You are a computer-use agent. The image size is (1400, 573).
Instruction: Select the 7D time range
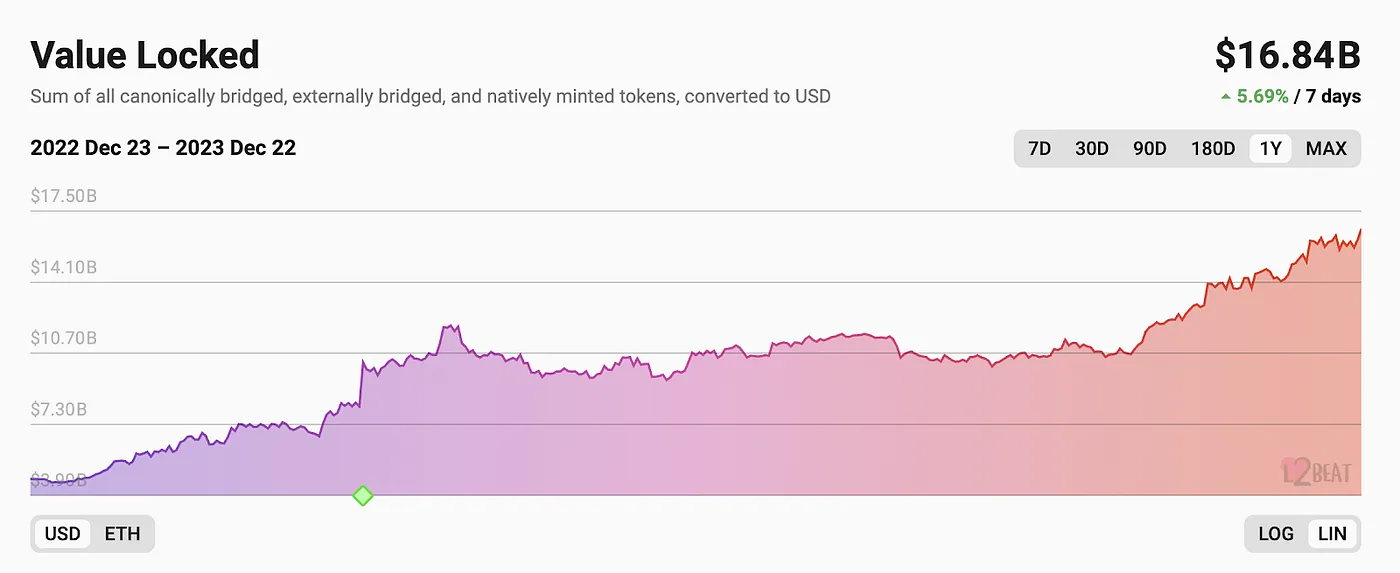click(x=1040, y=149)
